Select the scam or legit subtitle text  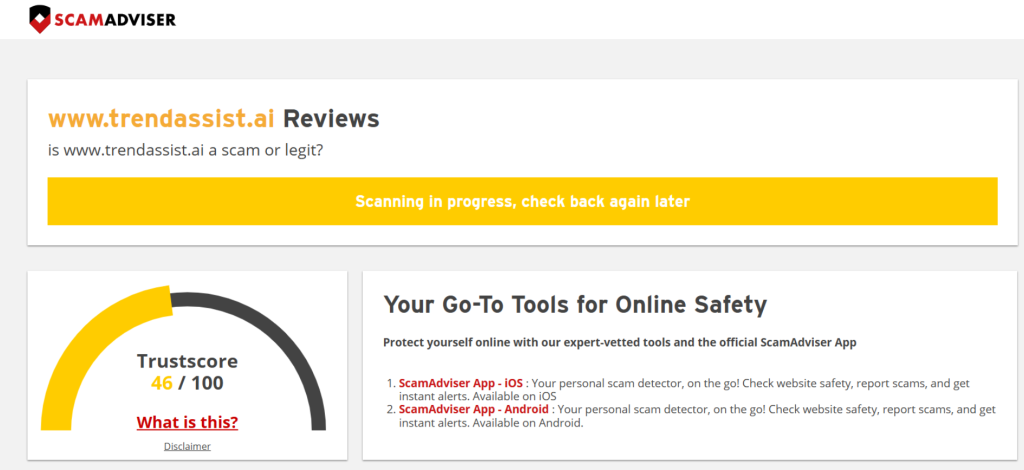[x=186, y=151]
